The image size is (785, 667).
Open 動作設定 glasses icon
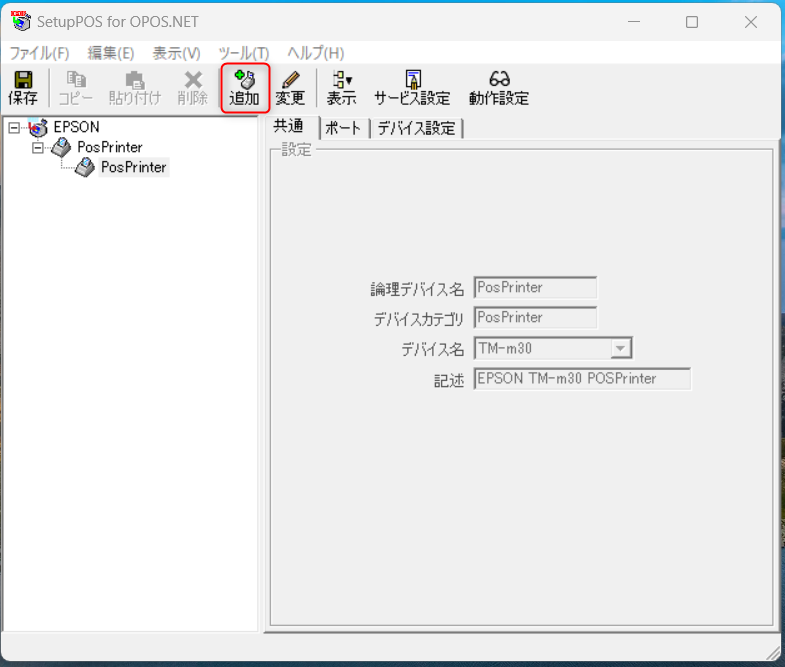[499, 87]
